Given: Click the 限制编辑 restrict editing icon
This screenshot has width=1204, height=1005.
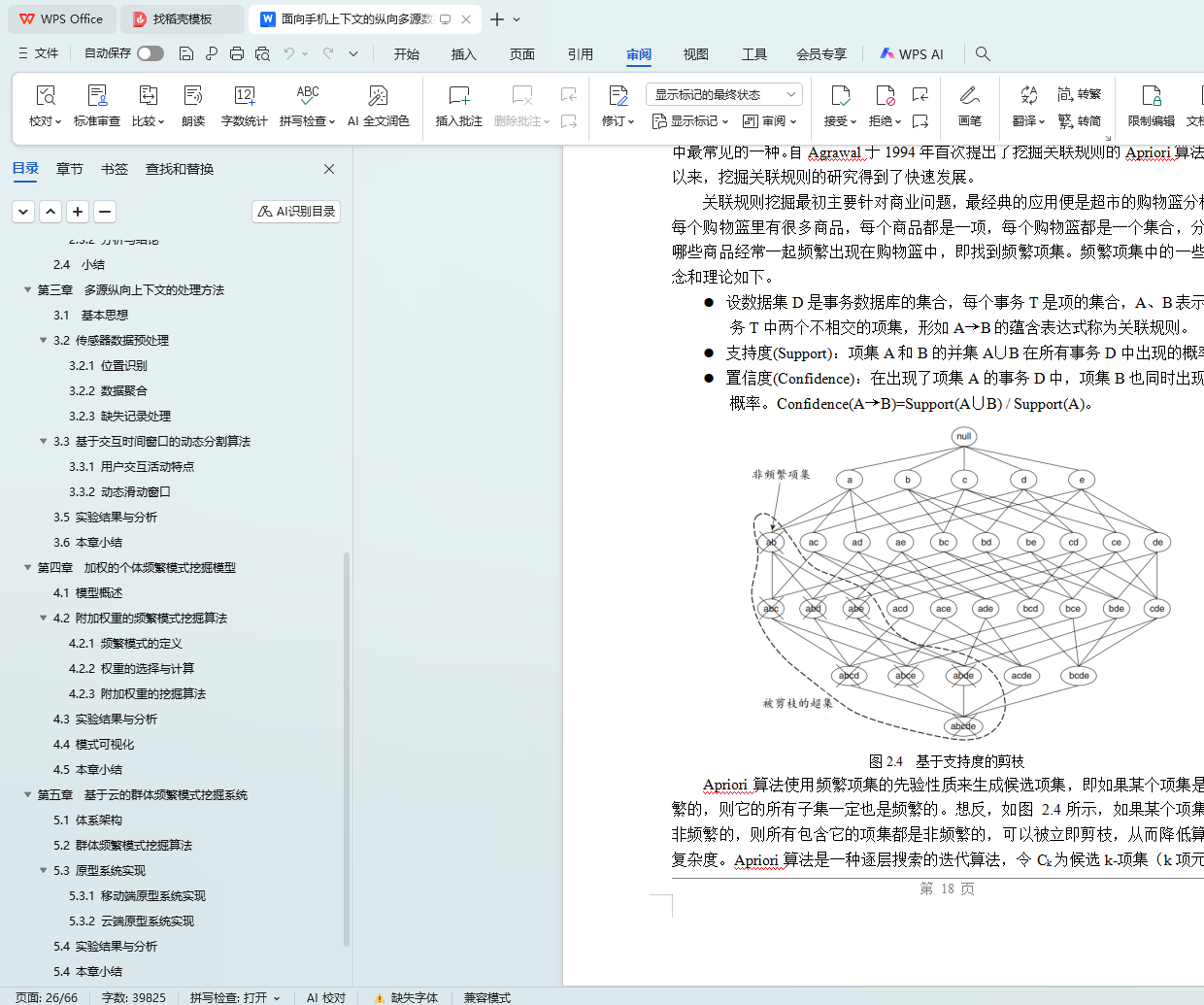Looking at the screenshot, I should point(1151,96).
